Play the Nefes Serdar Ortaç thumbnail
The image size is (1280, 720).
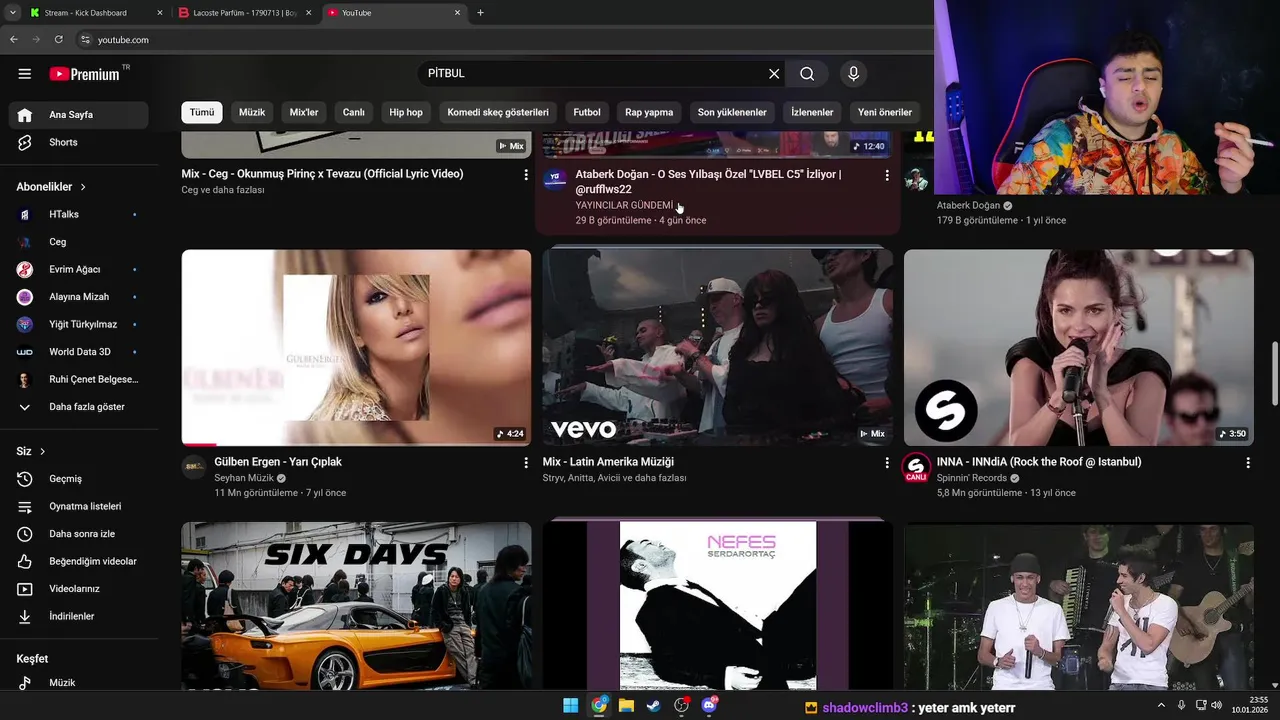click(x=718, y=606)
